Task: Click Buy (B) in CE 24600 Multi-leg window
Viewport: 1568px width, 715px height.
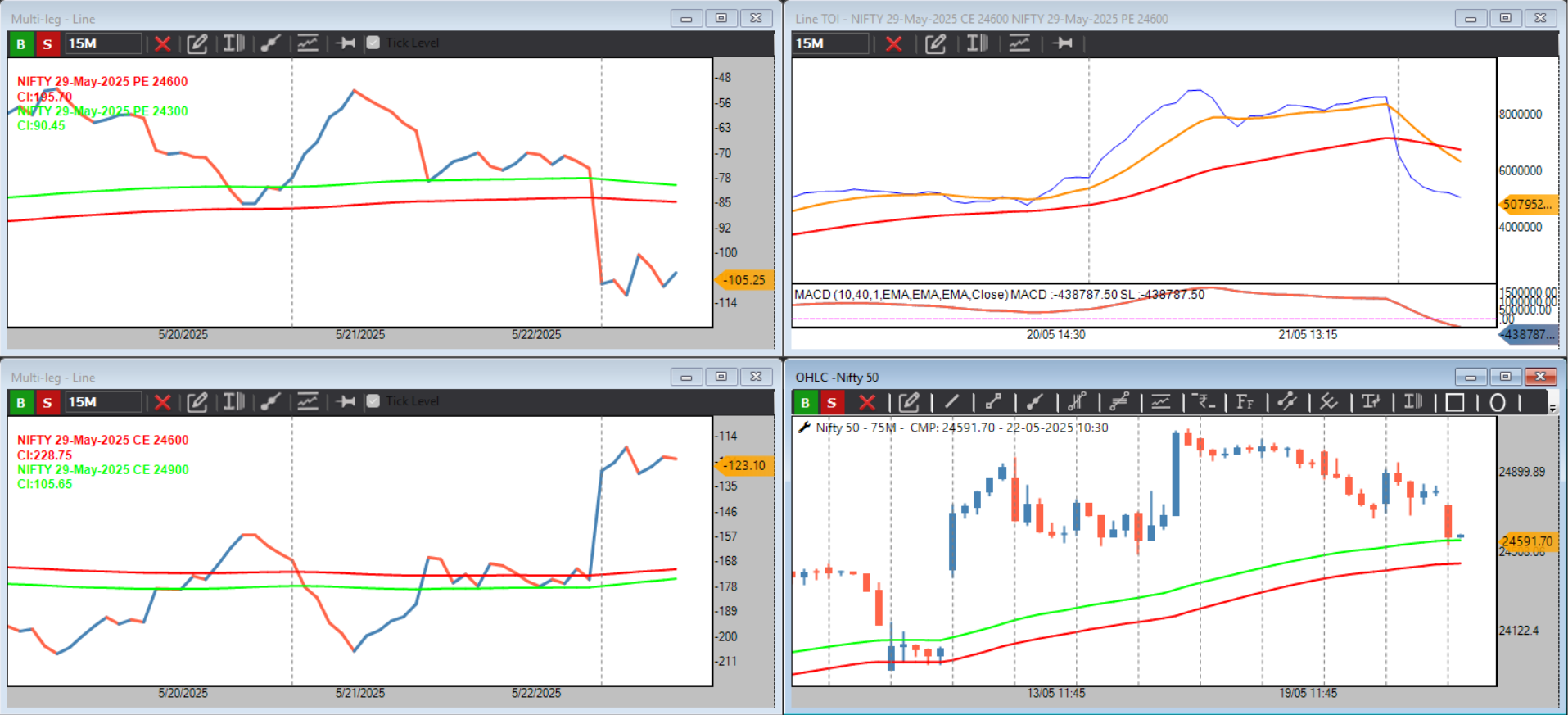Action: [x=21, y=402]
